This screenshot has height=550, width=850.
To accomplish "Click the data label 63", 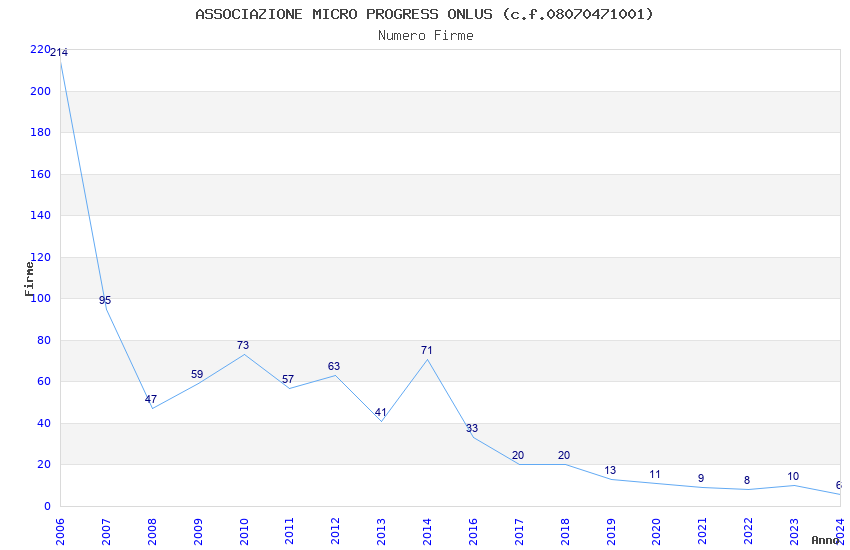I will (x=334, y=366).
